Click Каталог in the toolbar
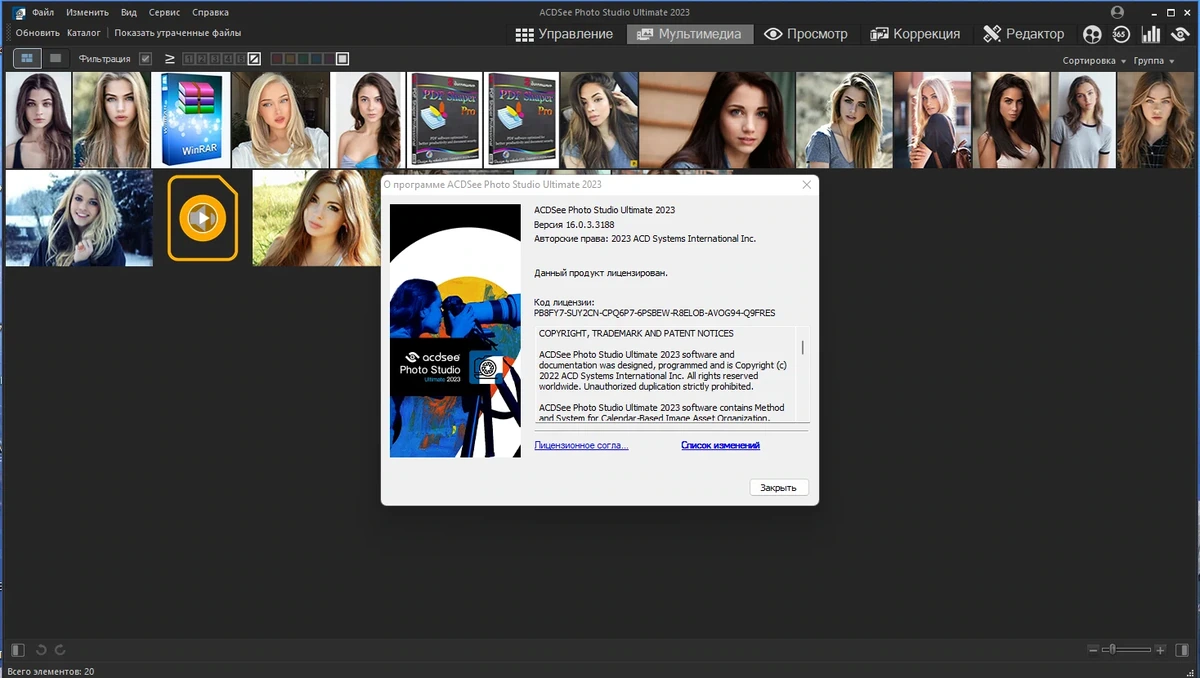The height and width of the screenshot is (678, 1200). [x=84, y=33]
